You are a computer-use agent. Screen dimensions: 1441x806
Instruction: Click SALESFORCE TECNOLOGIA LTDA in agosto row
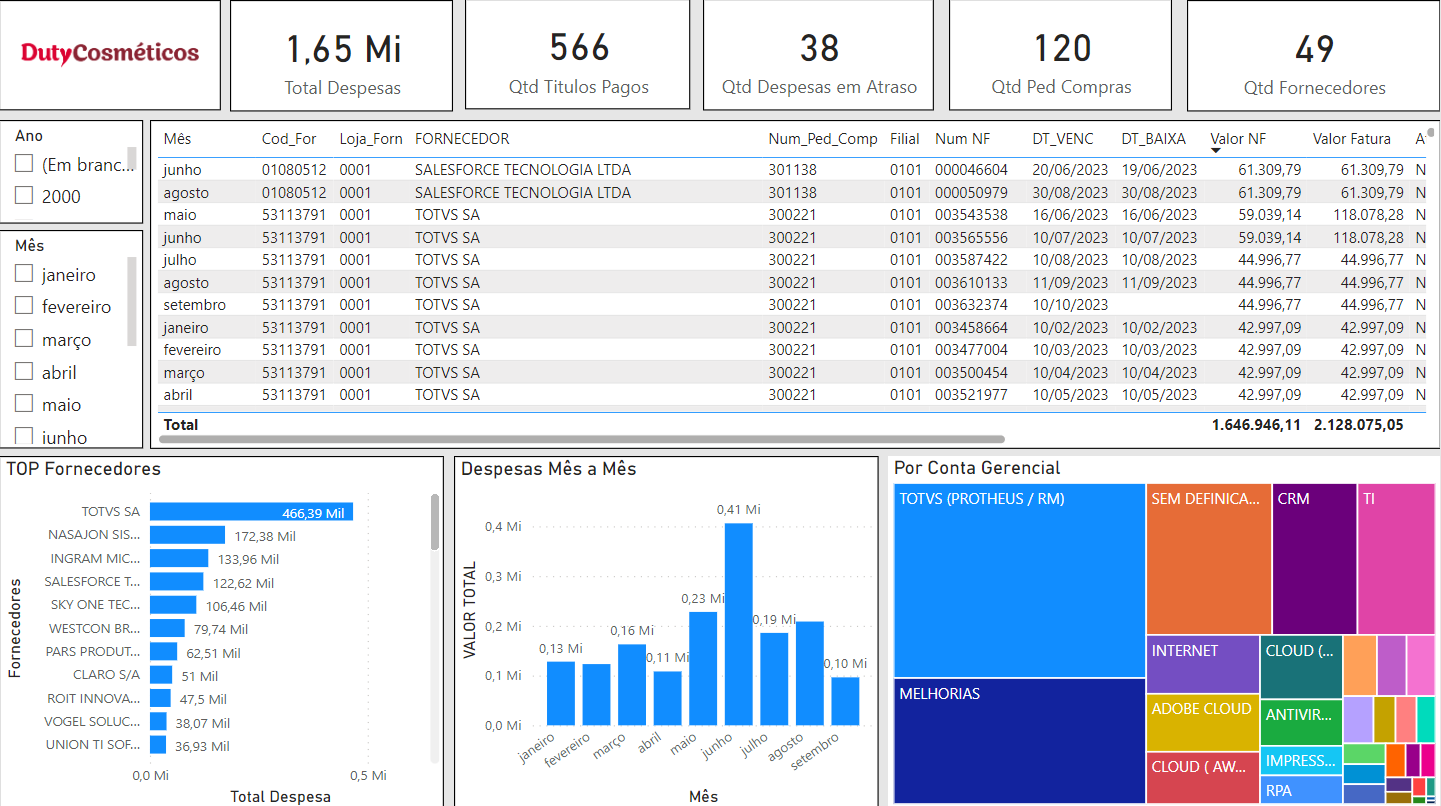click(523, 192)
